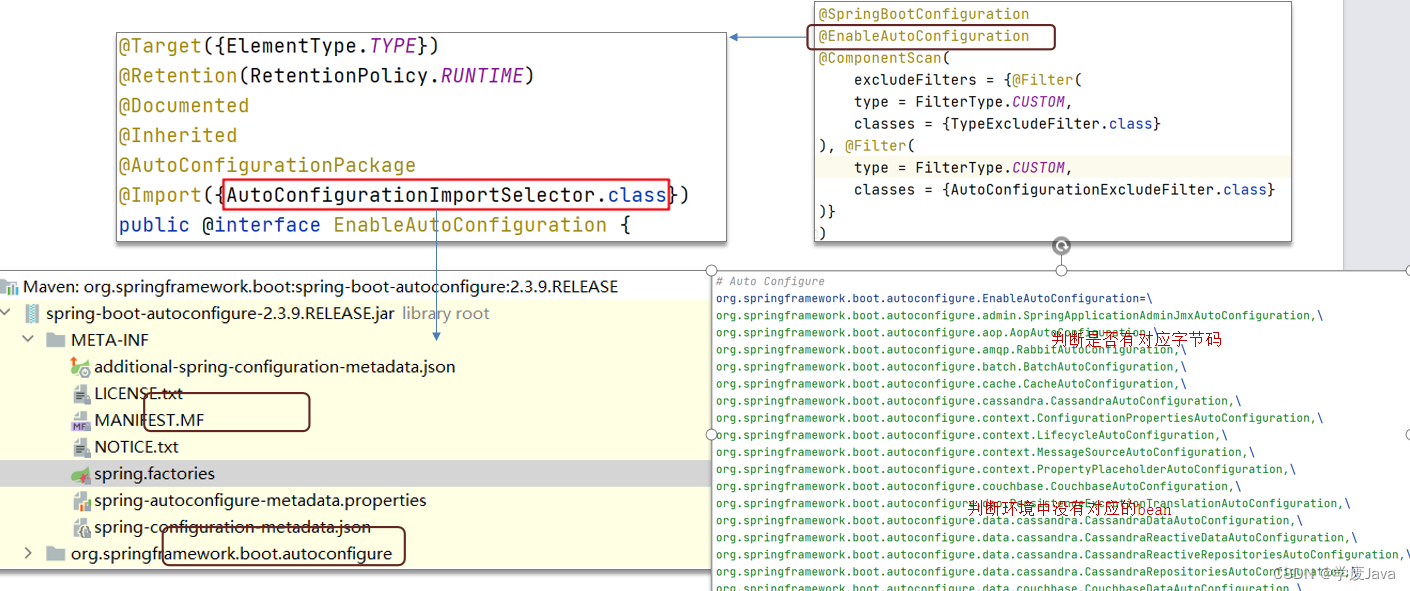1410x591 pixels.
Task: Click the MF icon of MANIFEST.MF
Action: coord(80,421)
